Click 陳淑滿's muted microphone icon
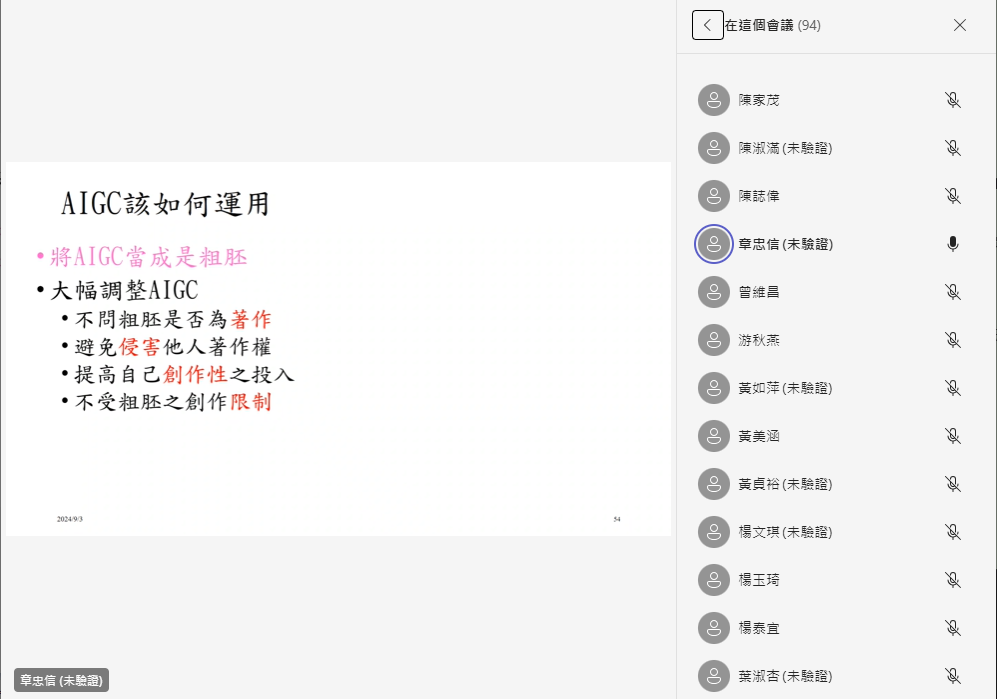997x699 pixels. [952, 148]
